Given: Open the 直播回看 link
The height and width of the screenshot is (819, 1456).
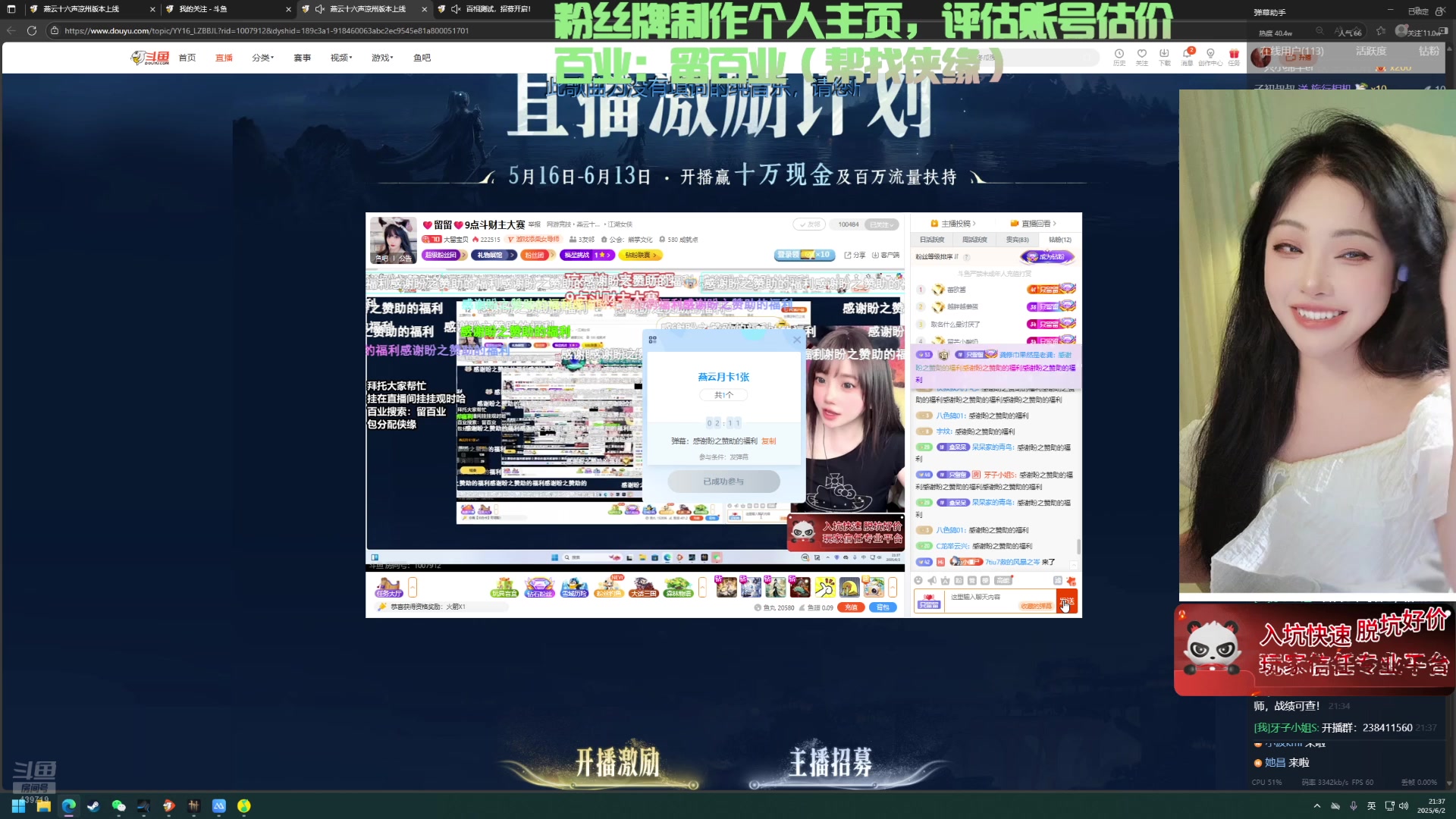Looking at the screenshot, I should [1034, 224].
